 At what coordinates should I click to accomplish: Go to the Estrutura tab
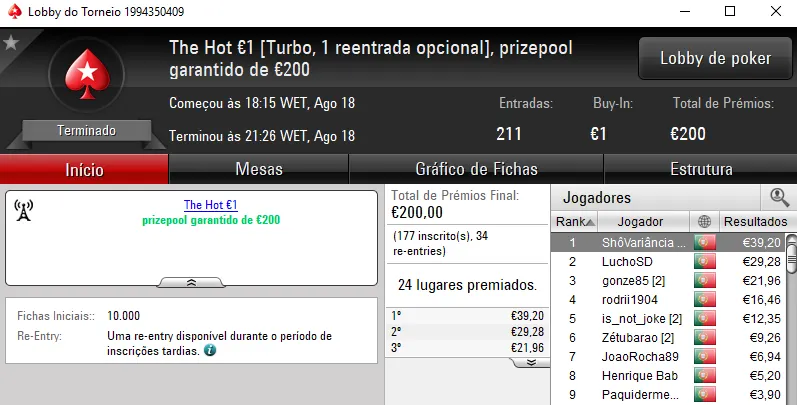(700, 169)
